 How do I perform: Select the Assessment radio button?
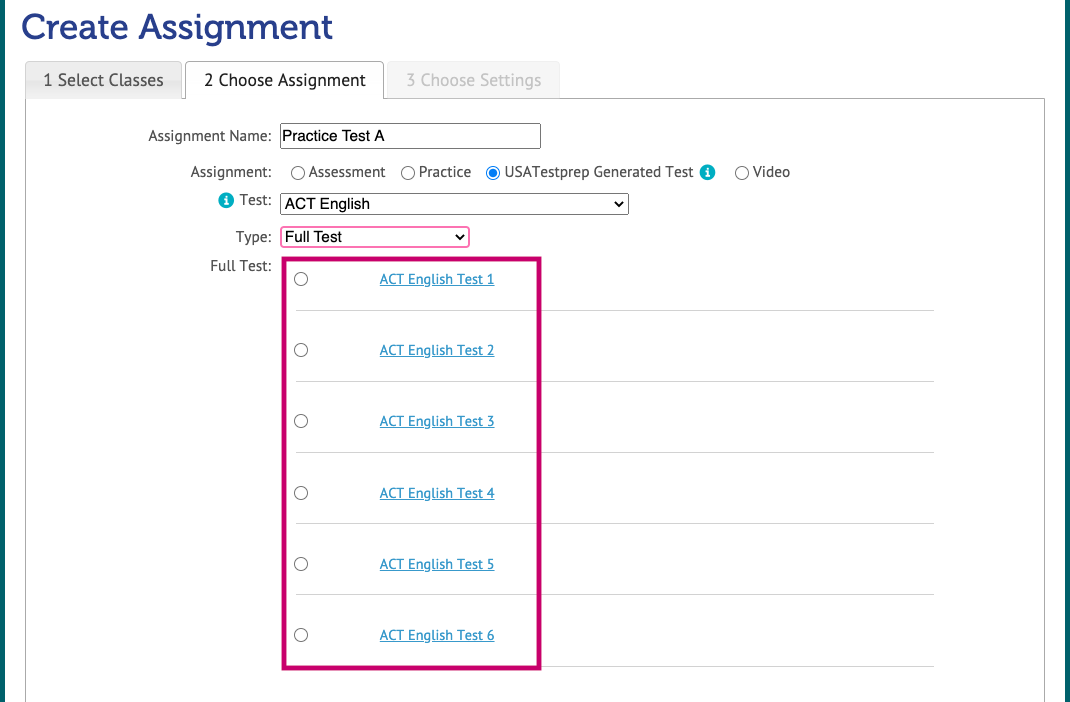(298, 173)
